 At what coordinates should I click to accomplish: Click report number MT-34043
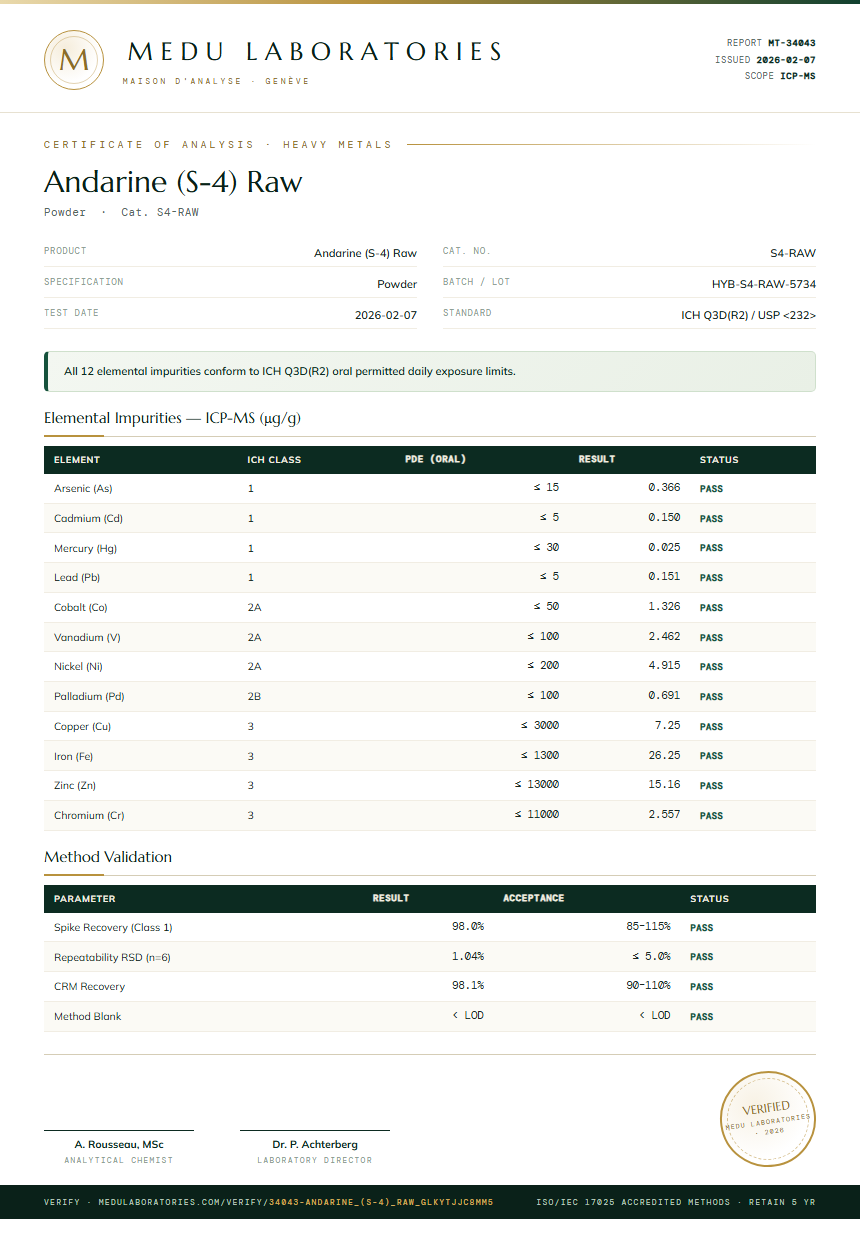pyautogui.click(x=792, y=43)
